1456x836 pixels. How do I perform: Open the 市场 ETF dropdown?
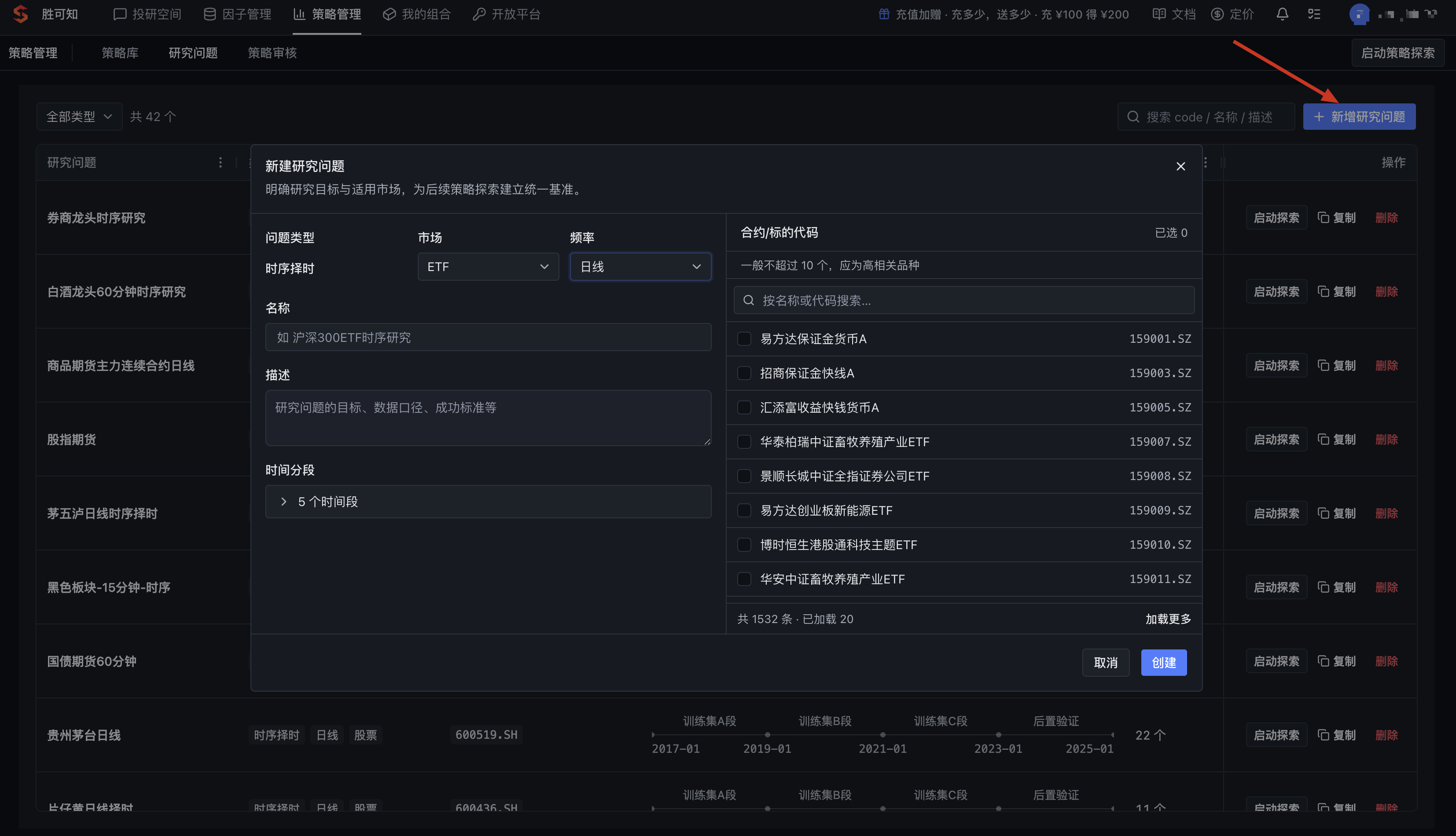tap(488, 267)
